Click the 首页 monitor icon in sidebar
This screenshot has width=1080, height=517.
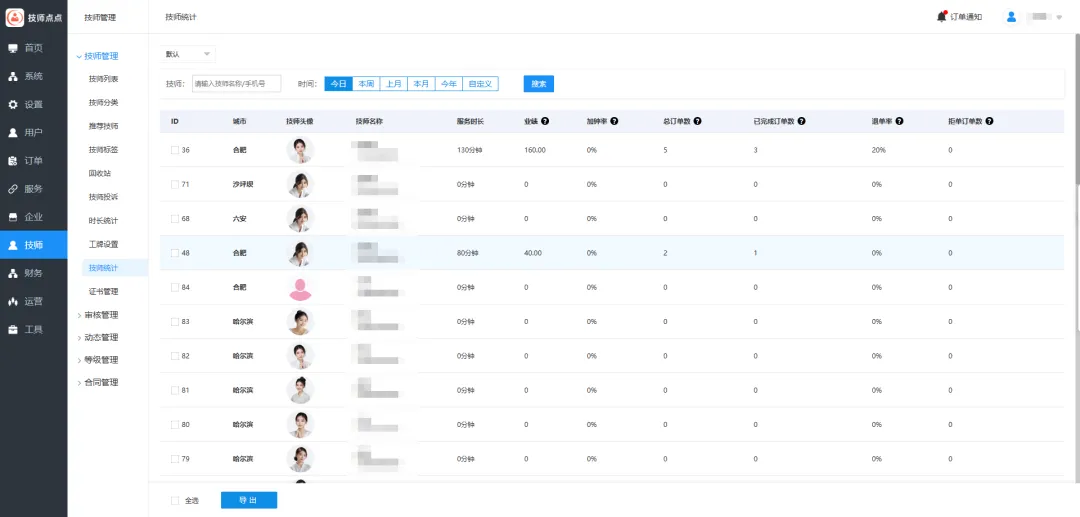tap(13, 48)
